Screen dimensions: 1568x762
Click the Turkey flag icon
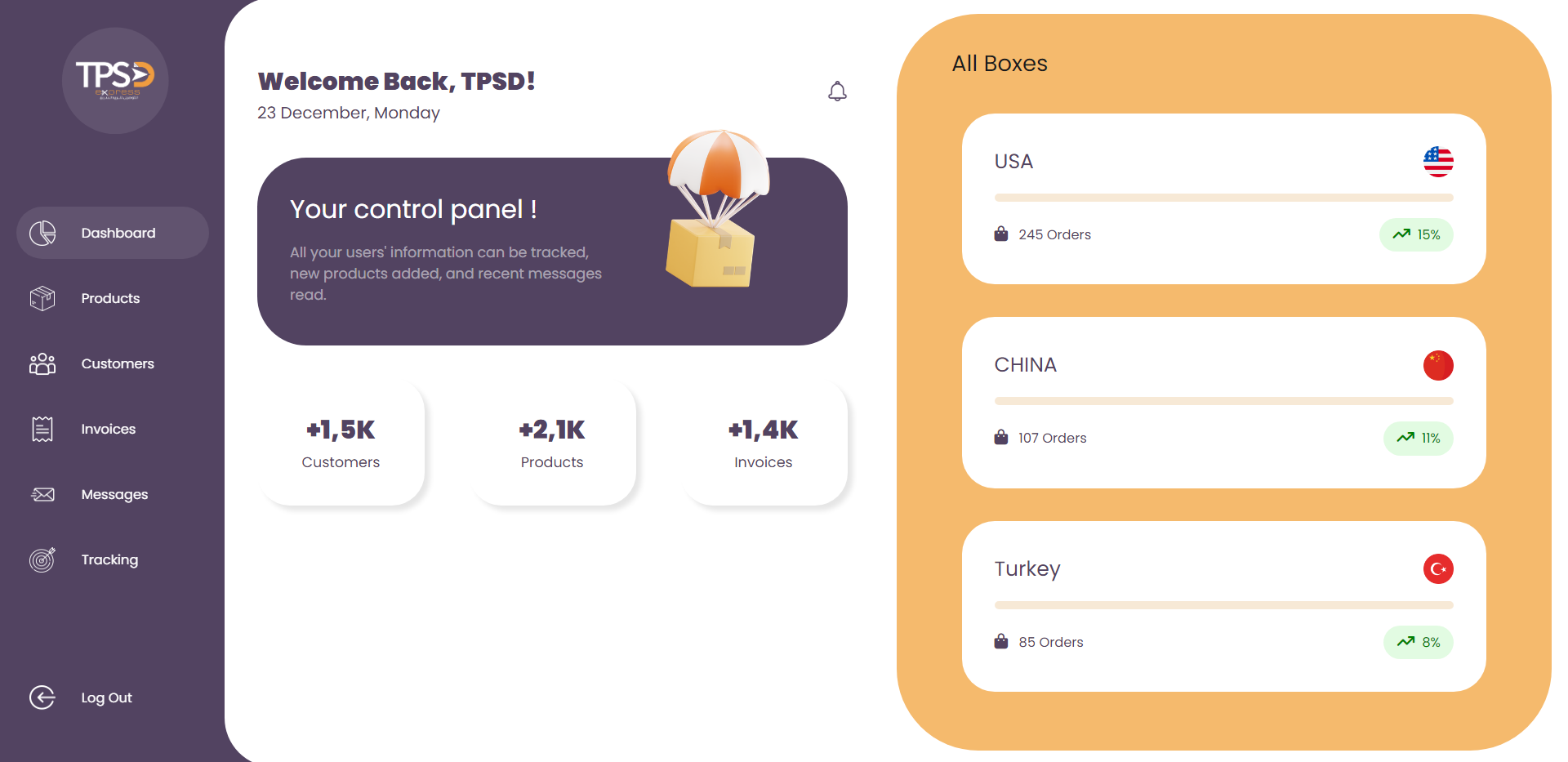[1438, 568]
